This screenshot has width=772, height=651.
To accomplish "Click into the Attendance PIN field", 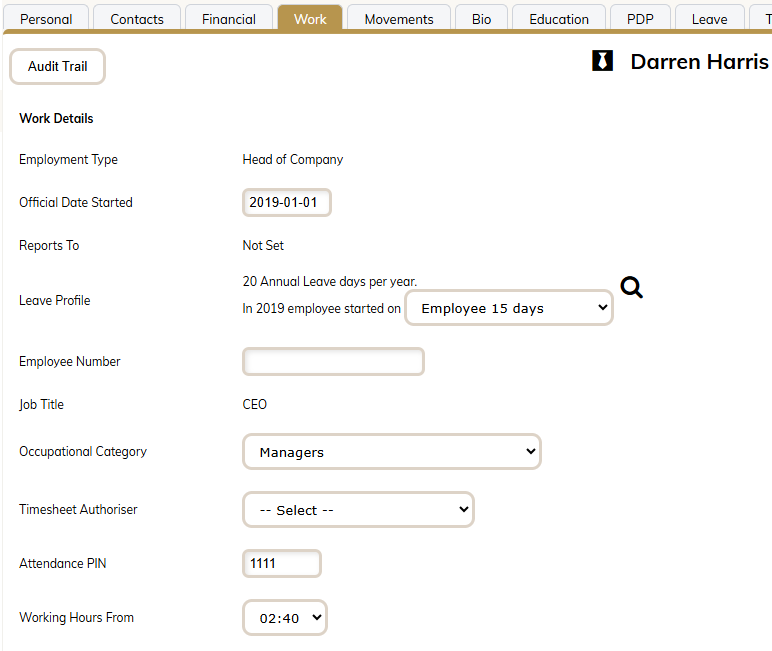I will point(282,564).
